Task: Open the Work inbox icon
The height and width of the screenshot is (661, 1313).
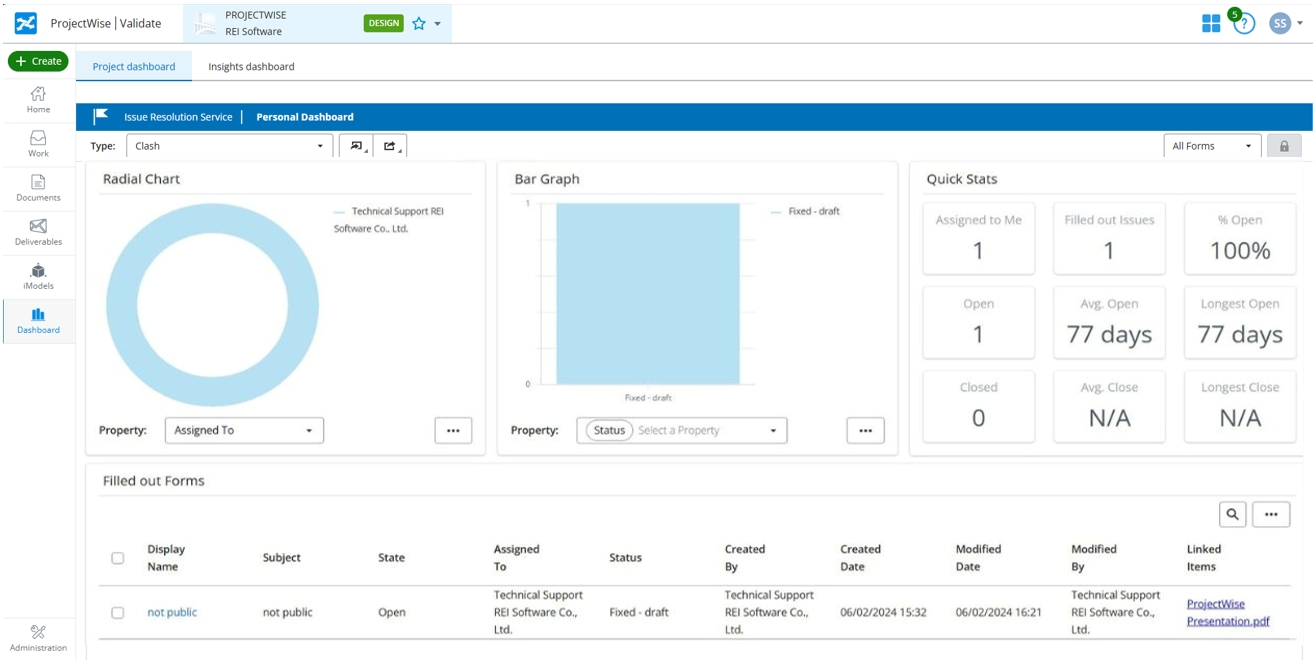Action: pos(38,138)
